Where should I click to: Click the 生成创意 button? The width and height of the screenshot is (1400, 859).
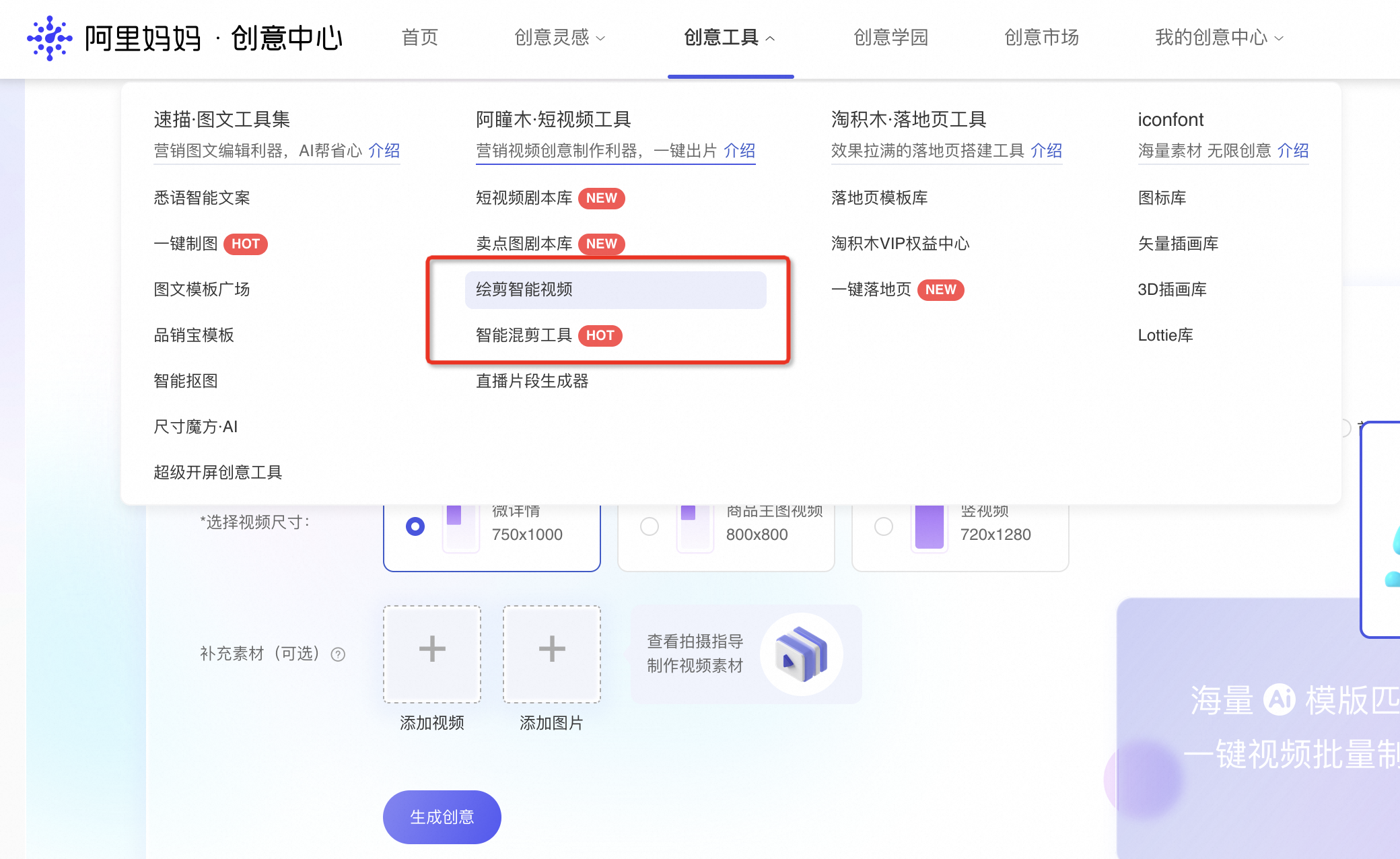(442, 817)
